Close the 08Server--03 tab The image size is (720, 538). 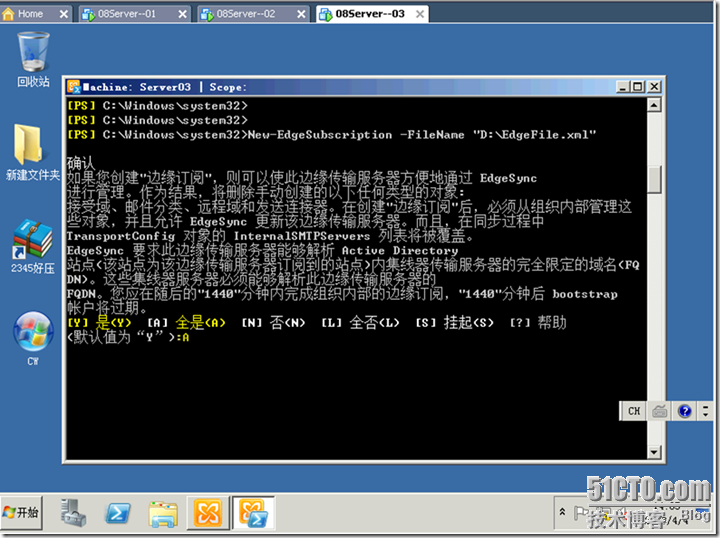[x=420, y=14]
